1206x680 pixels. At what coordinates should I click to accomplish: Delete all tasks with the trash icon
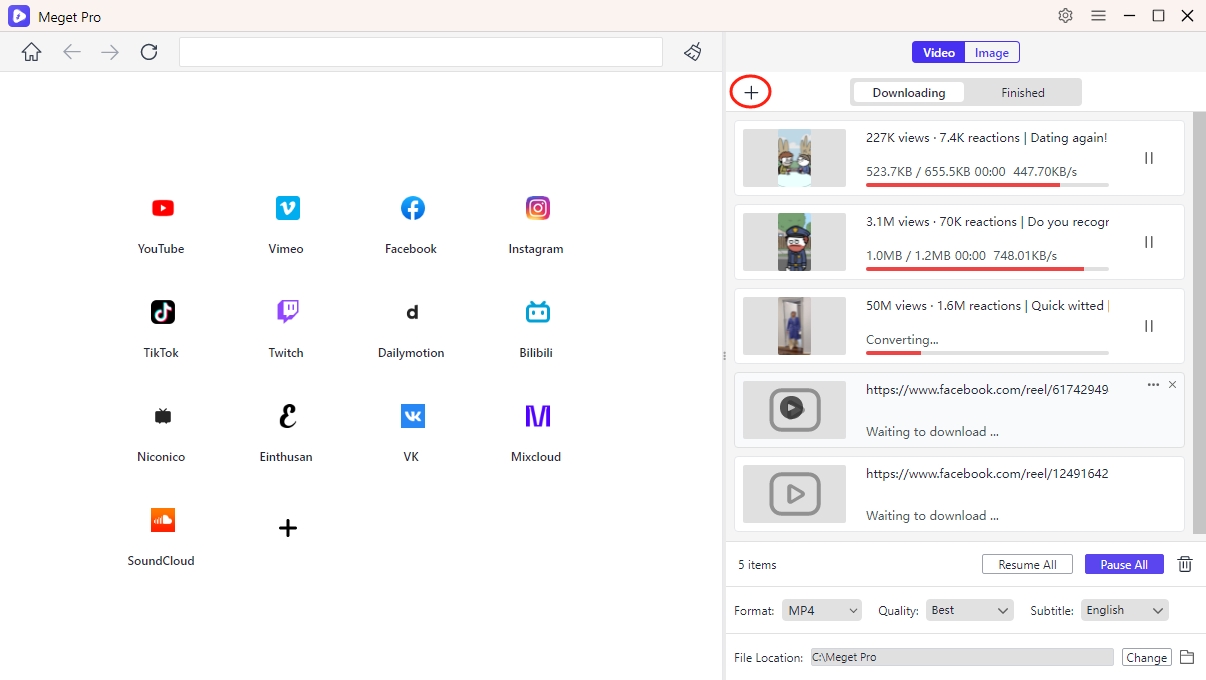(1185, 564)
